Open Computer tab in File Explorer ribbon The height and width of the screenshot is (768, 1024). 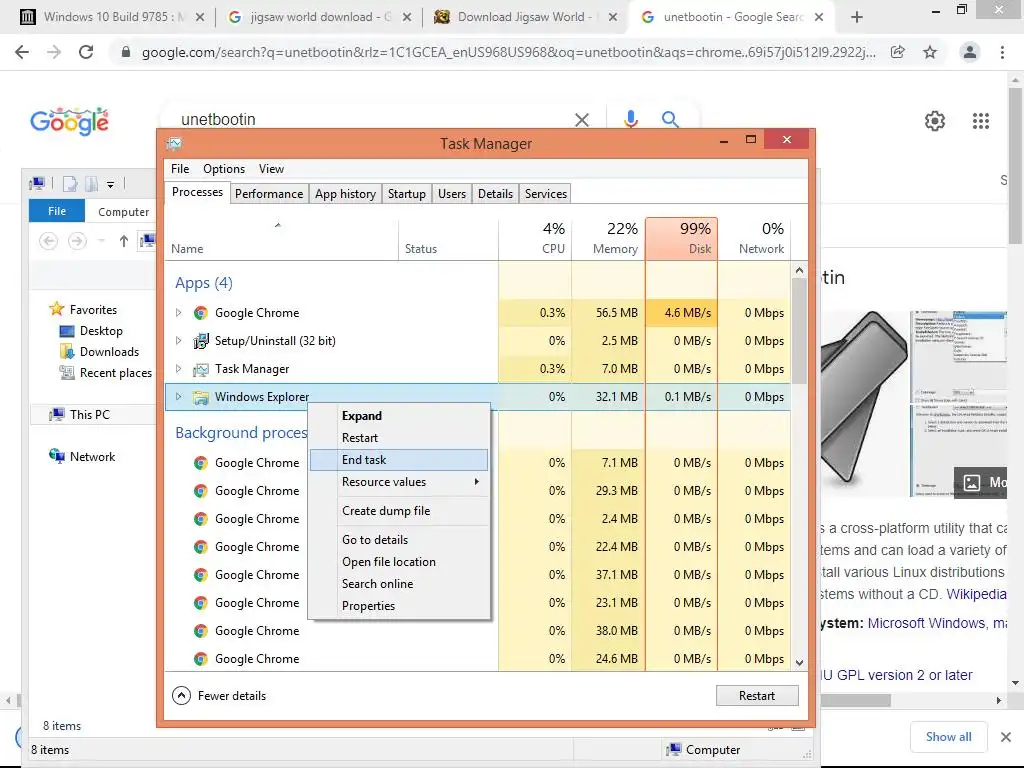click(123, 212)
